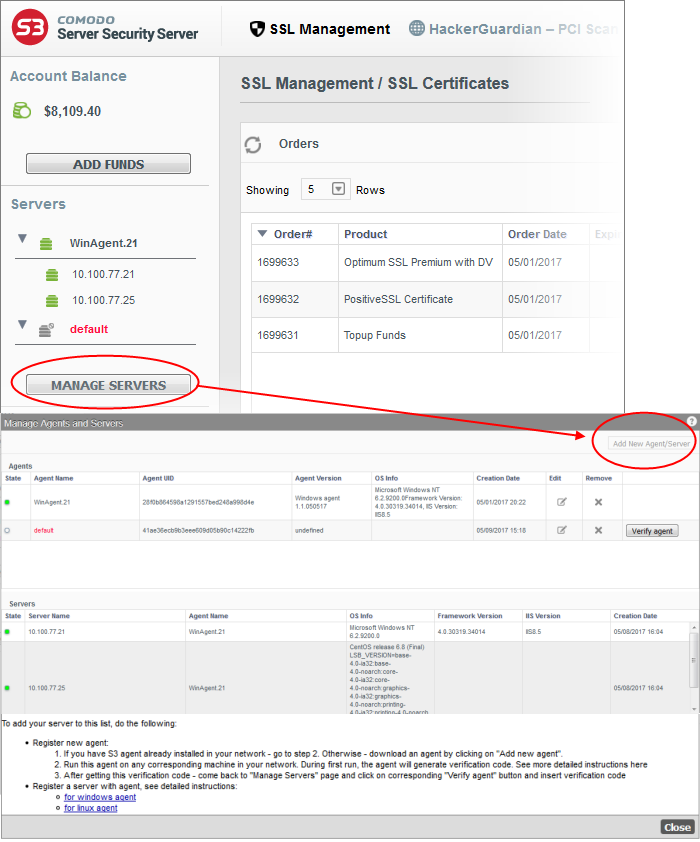Select 10.100.77.21 in the Servers tree

104,274
